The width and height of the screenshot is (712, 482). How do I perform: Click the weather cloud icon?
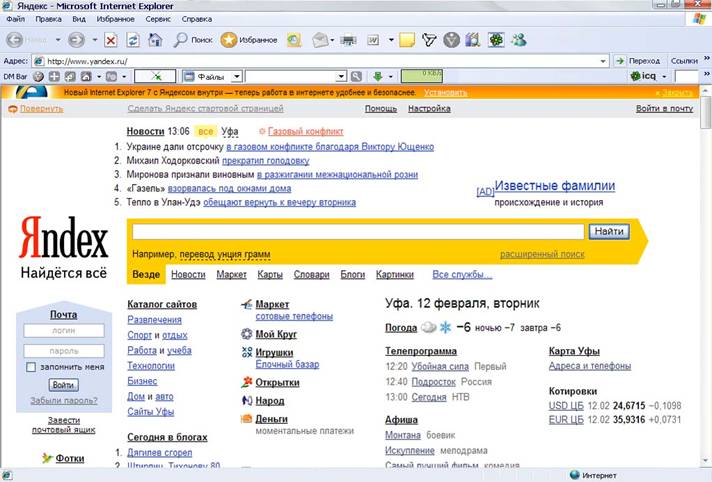coord(428,327)
